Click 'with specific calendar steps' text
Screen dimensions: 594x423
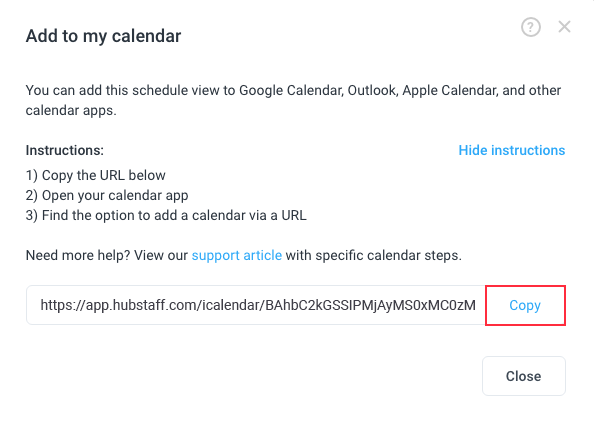[372, 256]
